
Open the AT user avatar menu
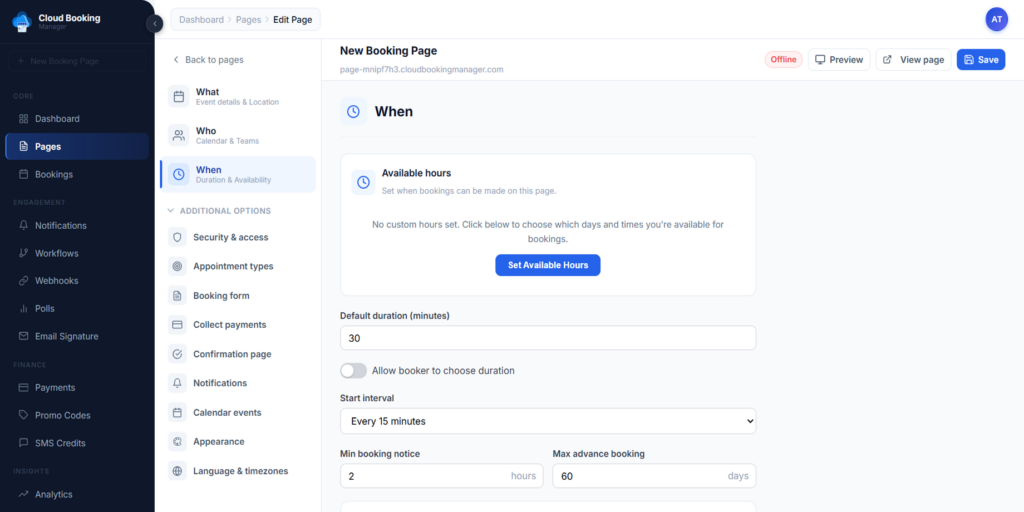(x=996, y=19)
